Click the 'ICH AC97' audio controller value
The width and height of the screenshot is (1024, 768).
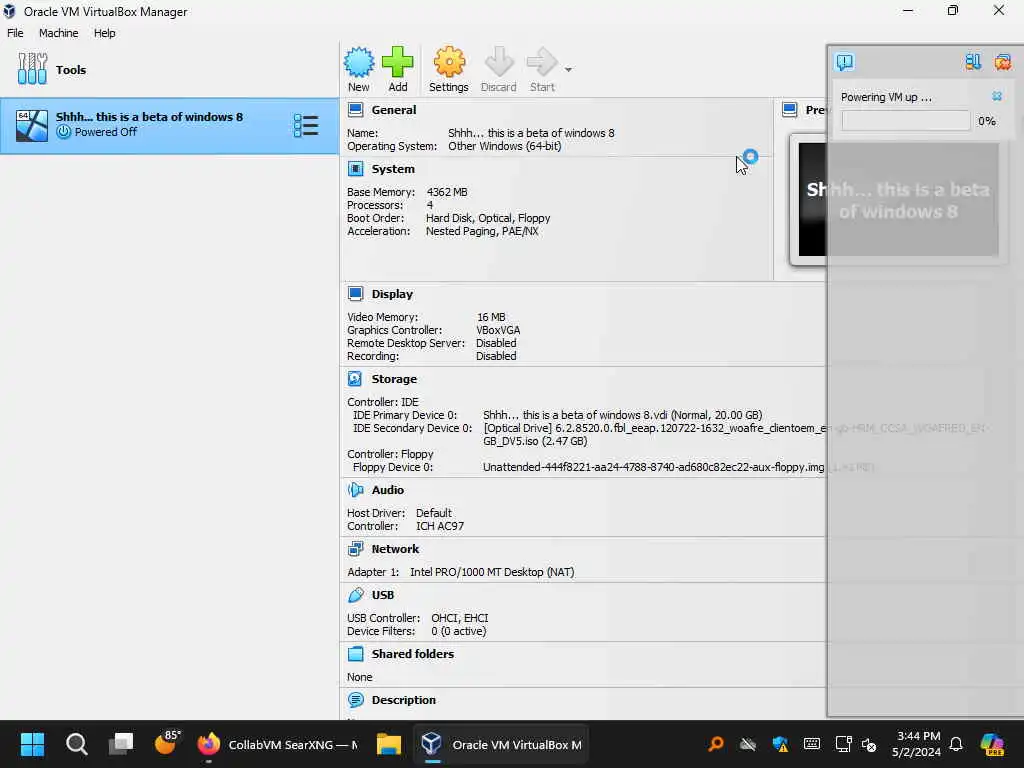click(x=440, y=526)
